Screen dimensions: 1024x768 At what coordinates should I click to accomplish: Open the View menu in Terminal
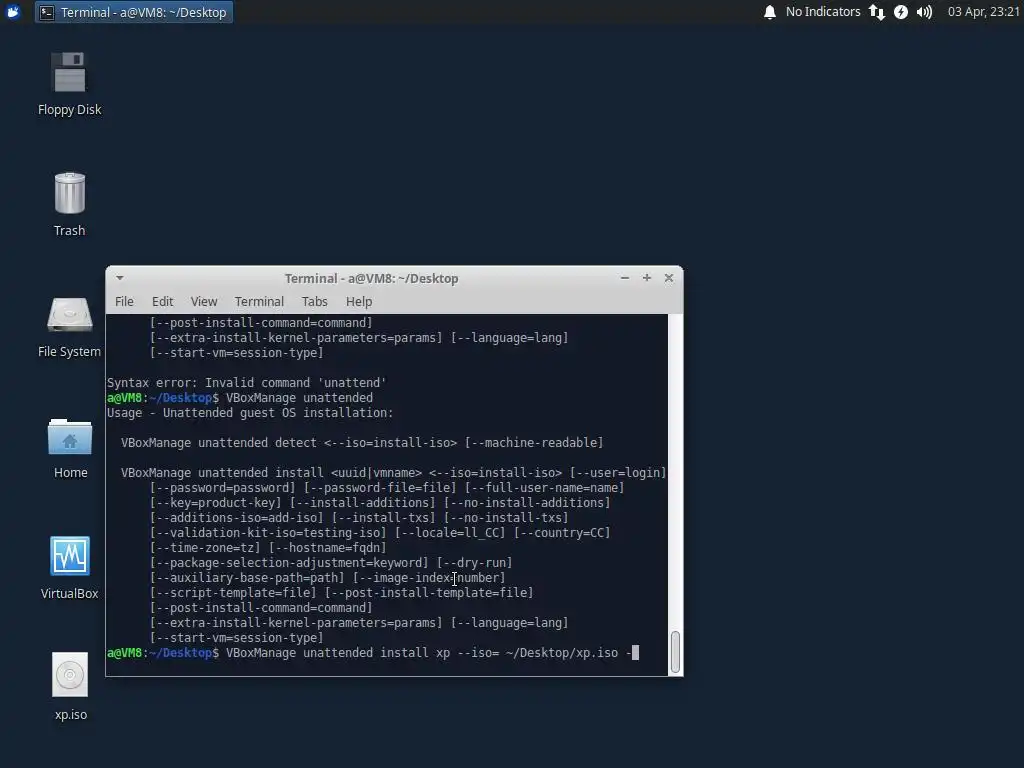(204, 302)
